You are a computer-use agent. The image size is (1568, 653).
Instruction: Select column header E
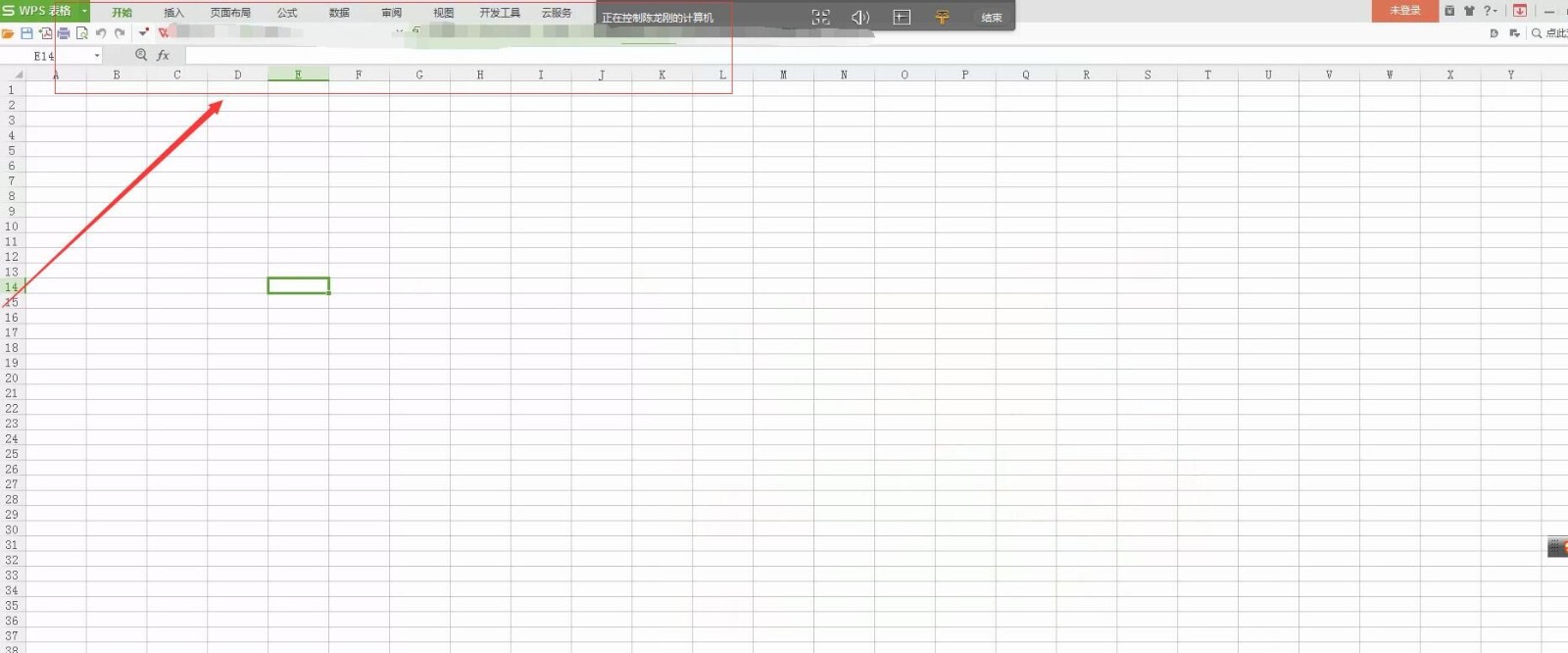[x=298, y=75]
